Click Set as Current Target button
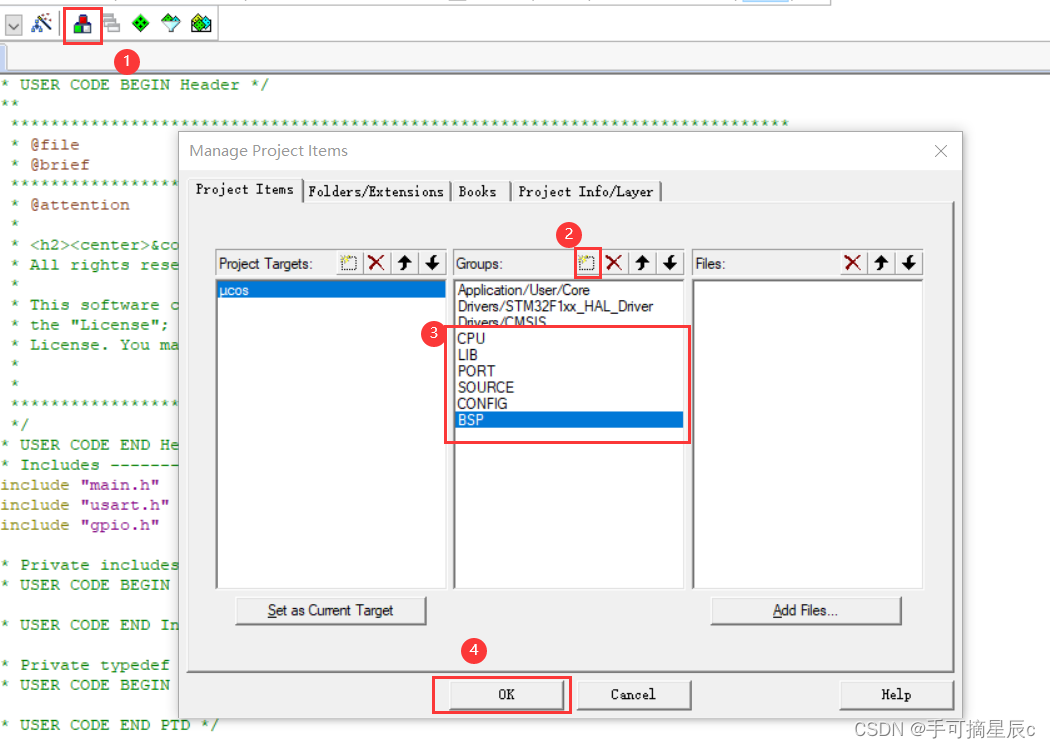Viewport: 1050px width, 748px height. (331, 610)
